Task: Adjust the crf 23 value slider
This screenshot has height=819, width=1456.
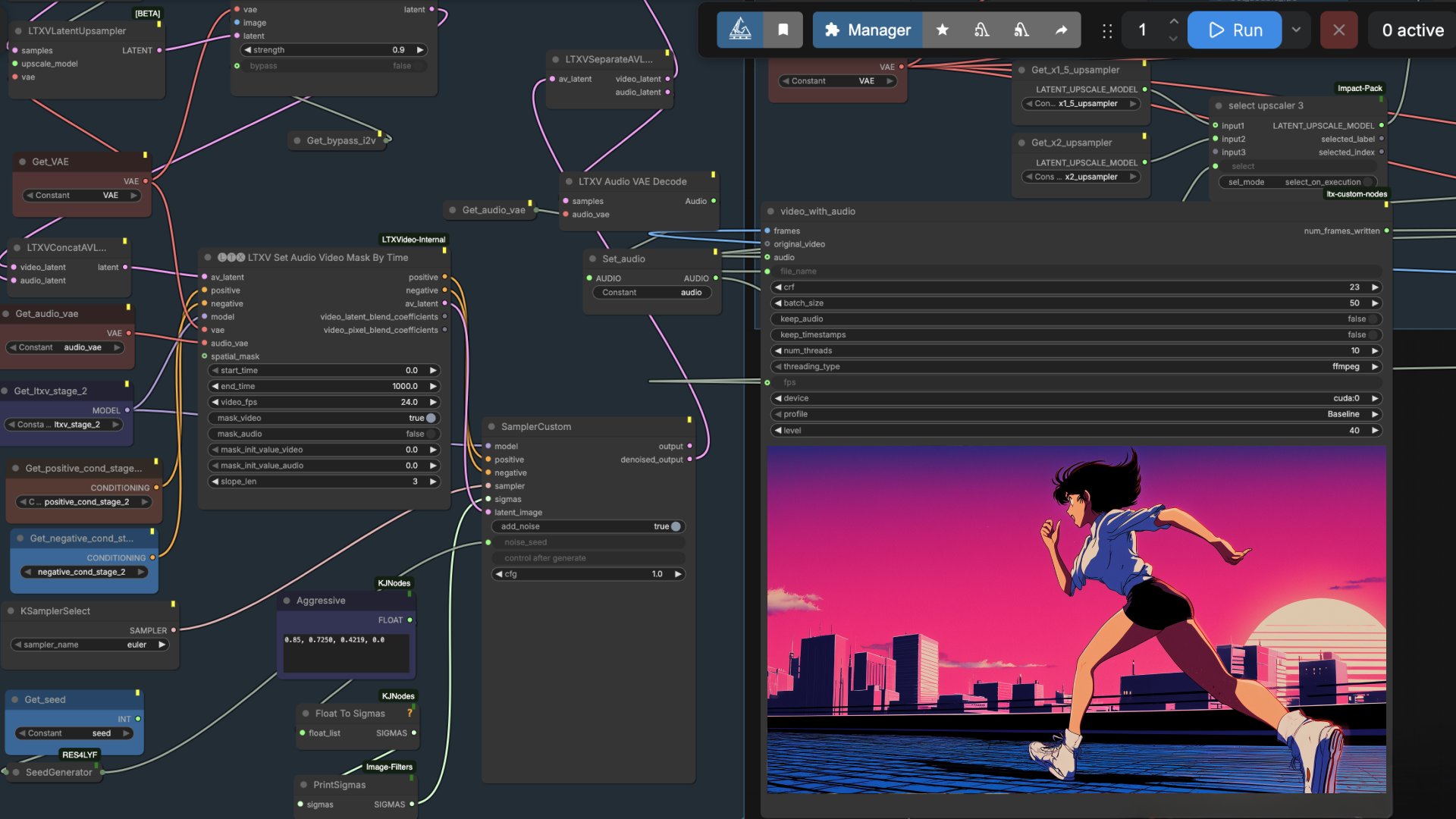Action: pos(1077,287)
